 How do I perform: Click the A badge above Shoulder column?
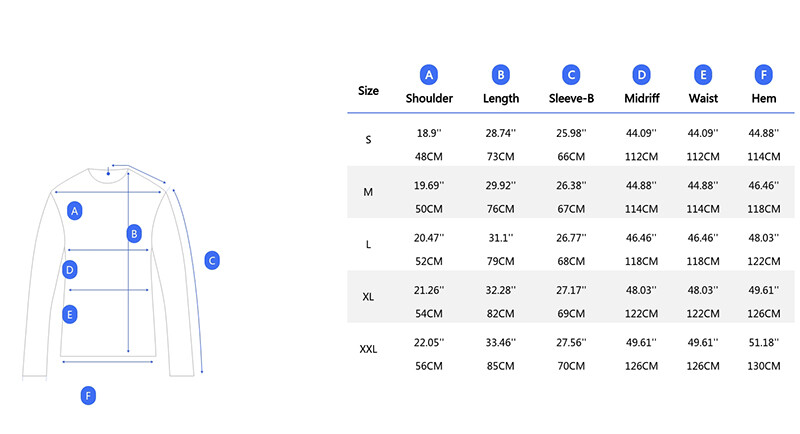[429, 74]
